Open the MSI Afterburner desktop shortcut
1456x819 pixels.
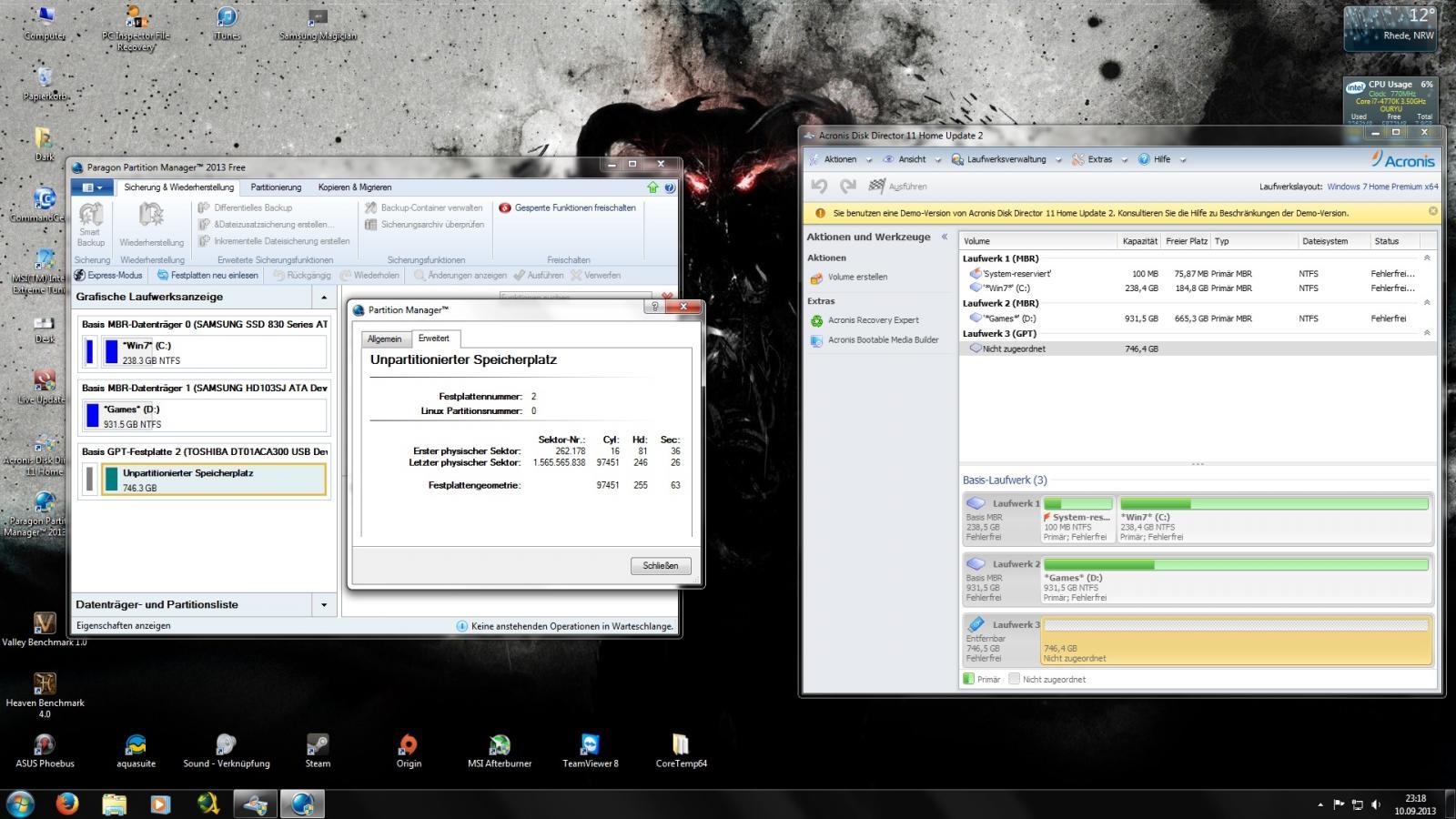pyautogui.click(x=500, y=750)
